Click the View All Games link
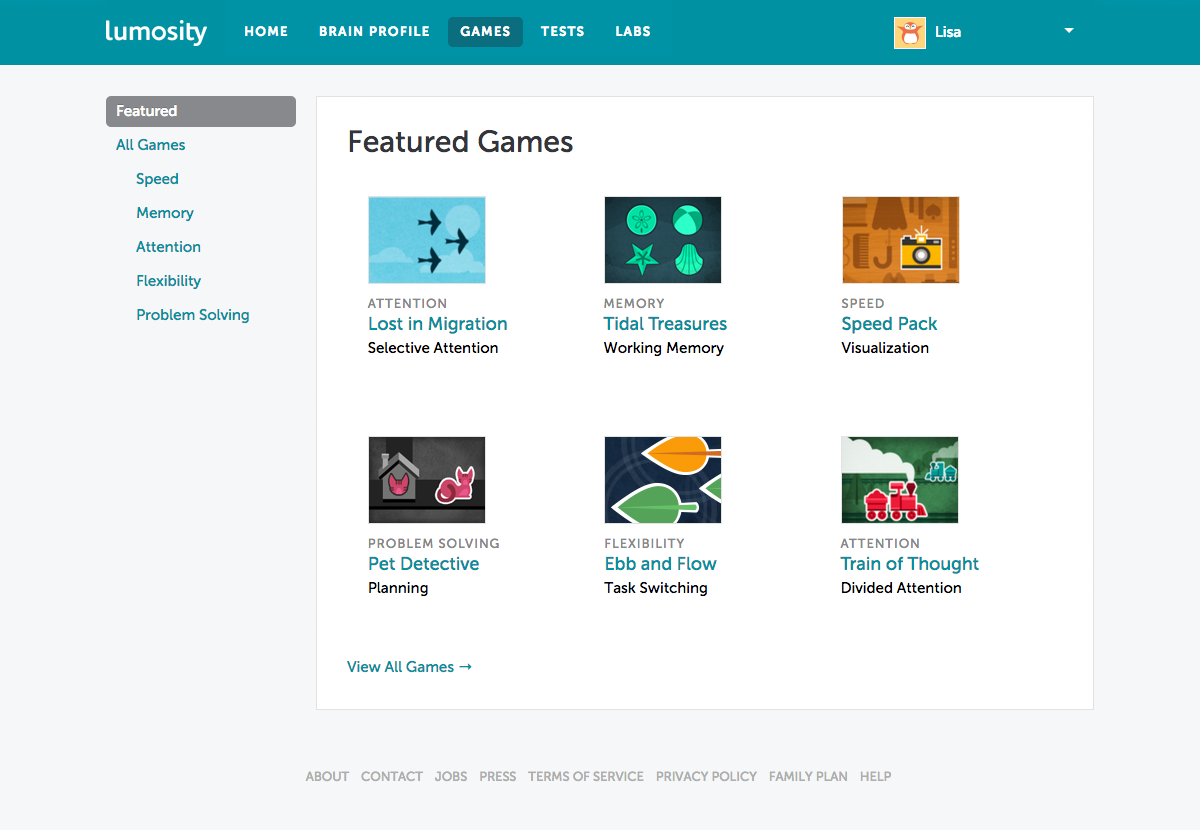The image size is (1200, 830). tap(409, 667)
